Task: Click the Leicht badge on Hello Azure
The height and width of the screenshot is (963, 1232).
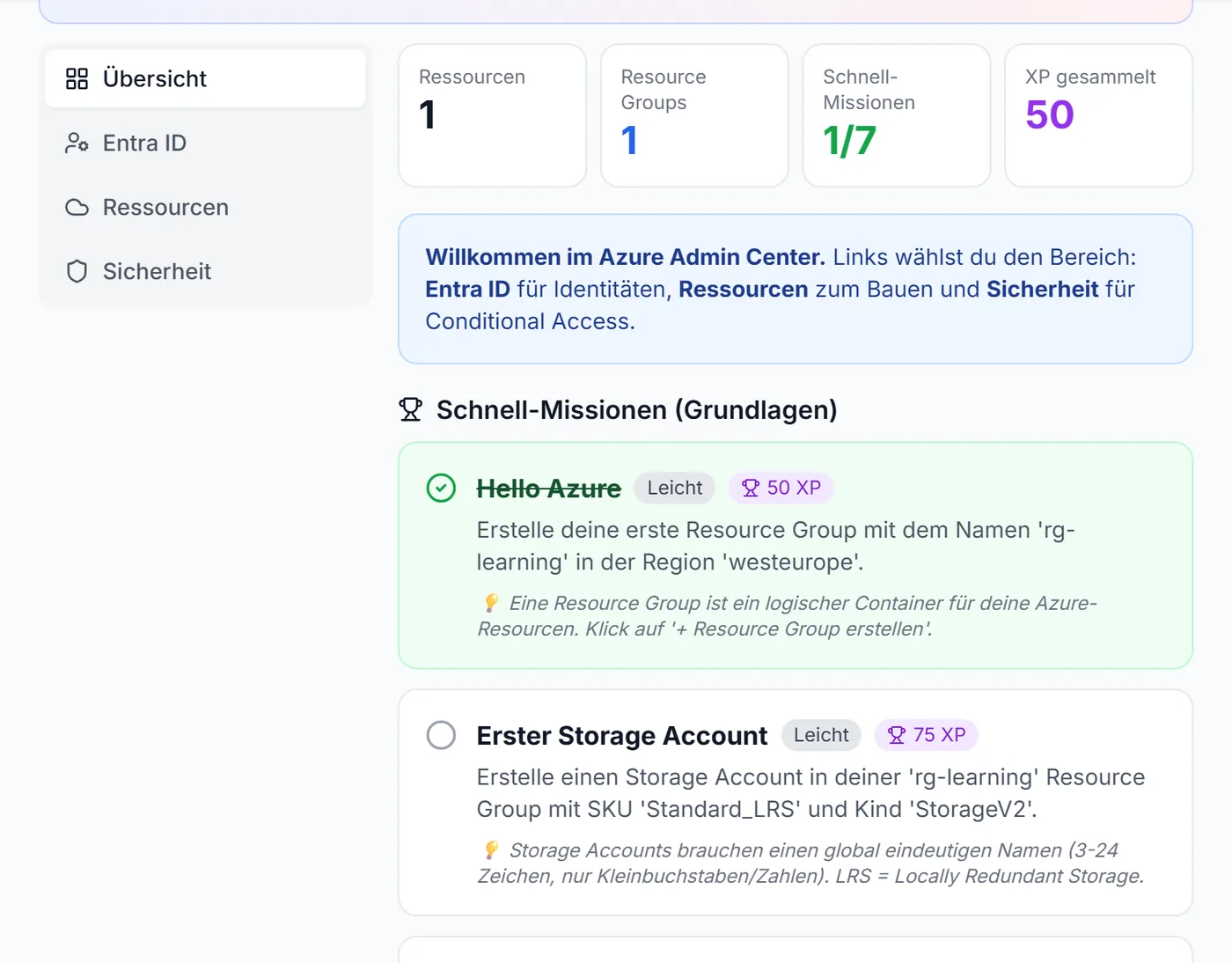Action: 675,488
